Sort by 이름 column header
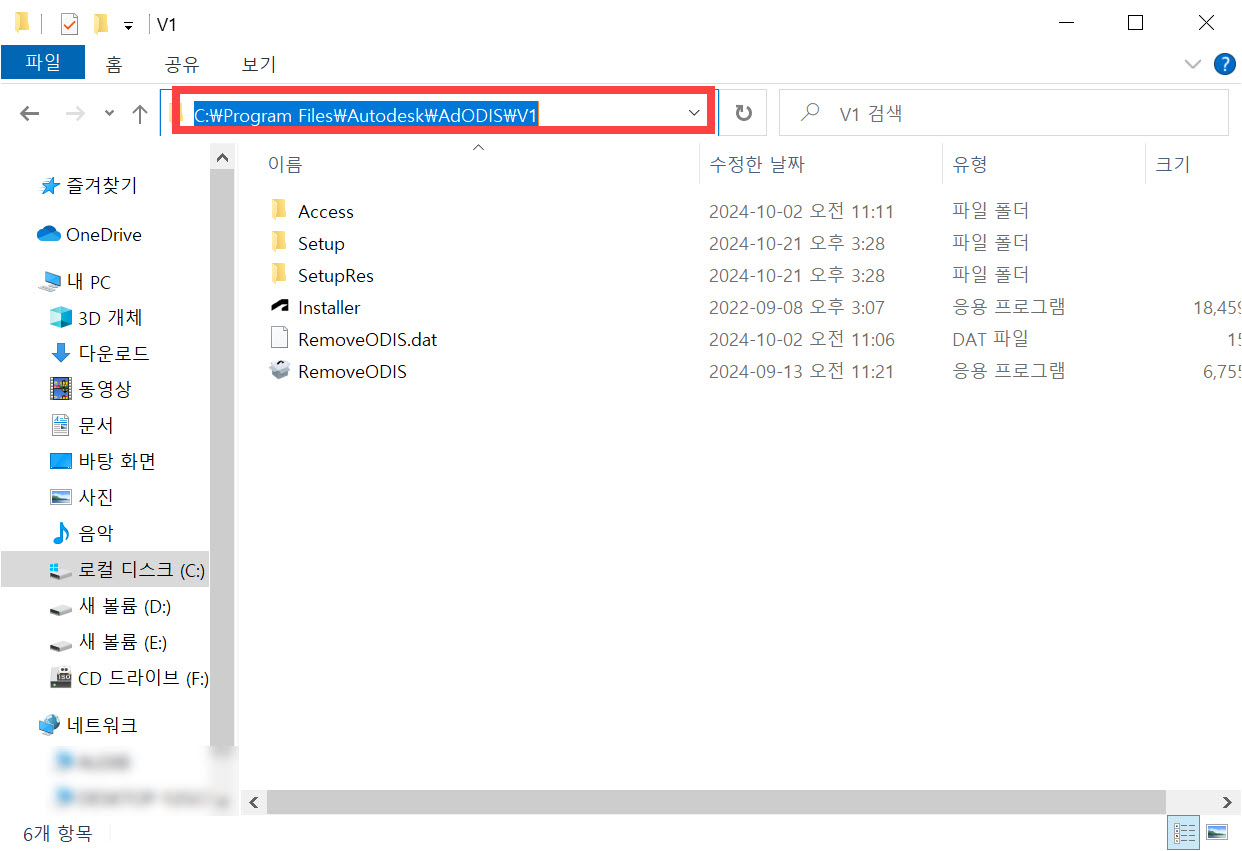The height and width of the screenshot is (851, 1242). click(x=285, y=164)
